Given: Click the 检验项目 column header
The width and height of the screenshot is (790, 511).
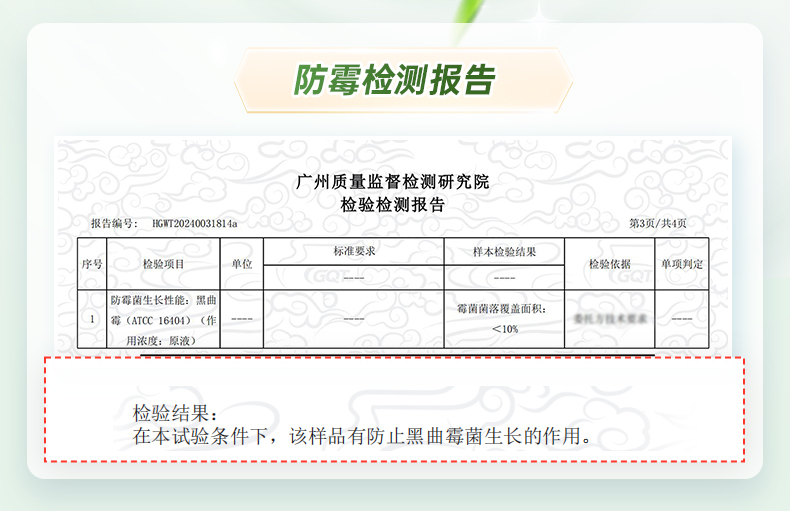Looking at the screenshot, I should pyautogui.click(x=163, y=264).
